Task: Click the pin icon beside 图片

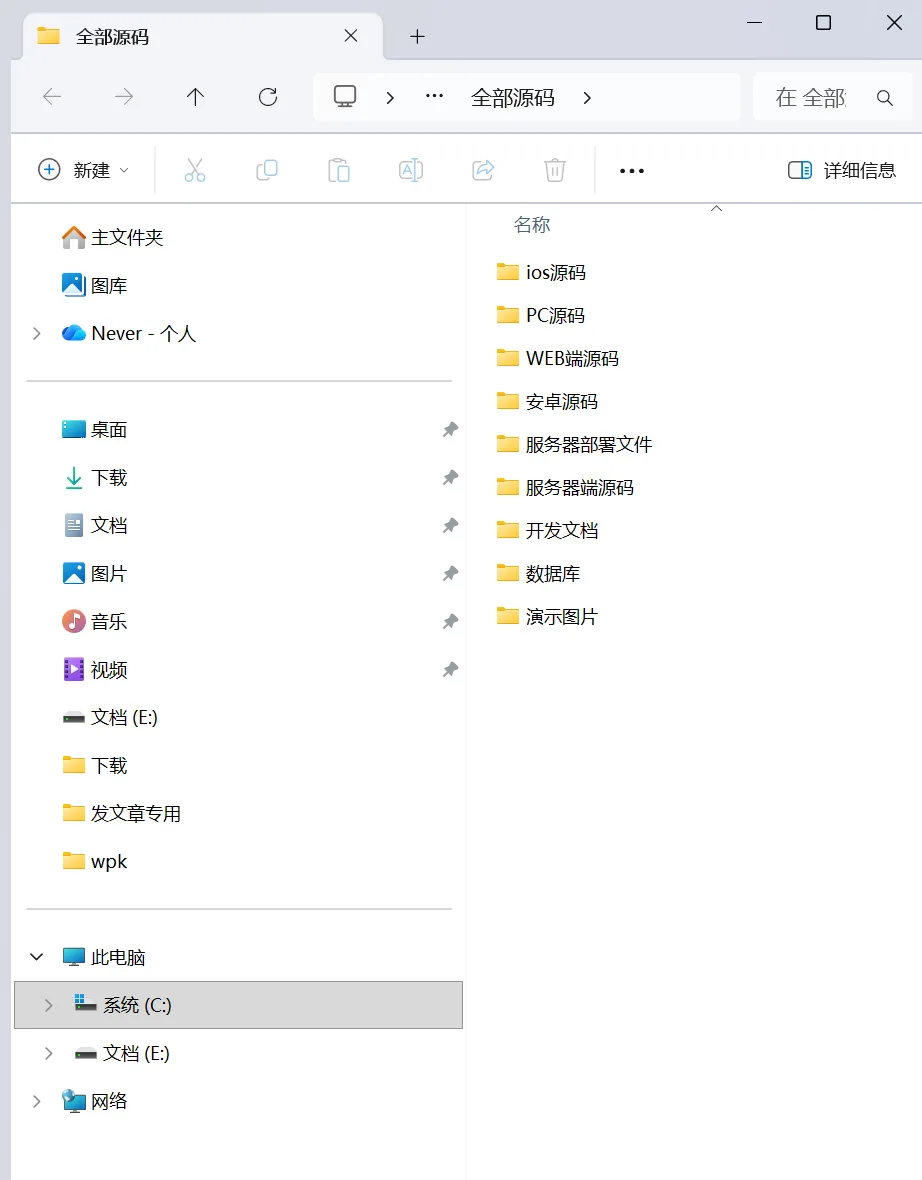Action: [450, 573]
